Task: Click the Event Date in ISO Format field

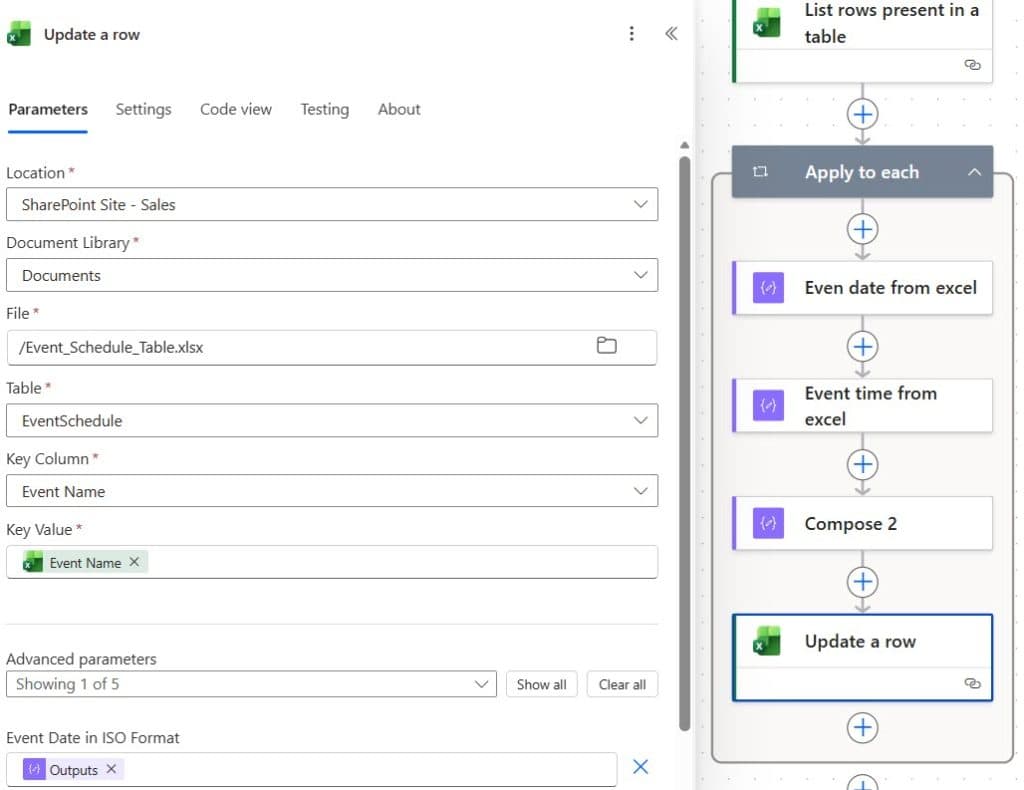Action: point(312,770)
